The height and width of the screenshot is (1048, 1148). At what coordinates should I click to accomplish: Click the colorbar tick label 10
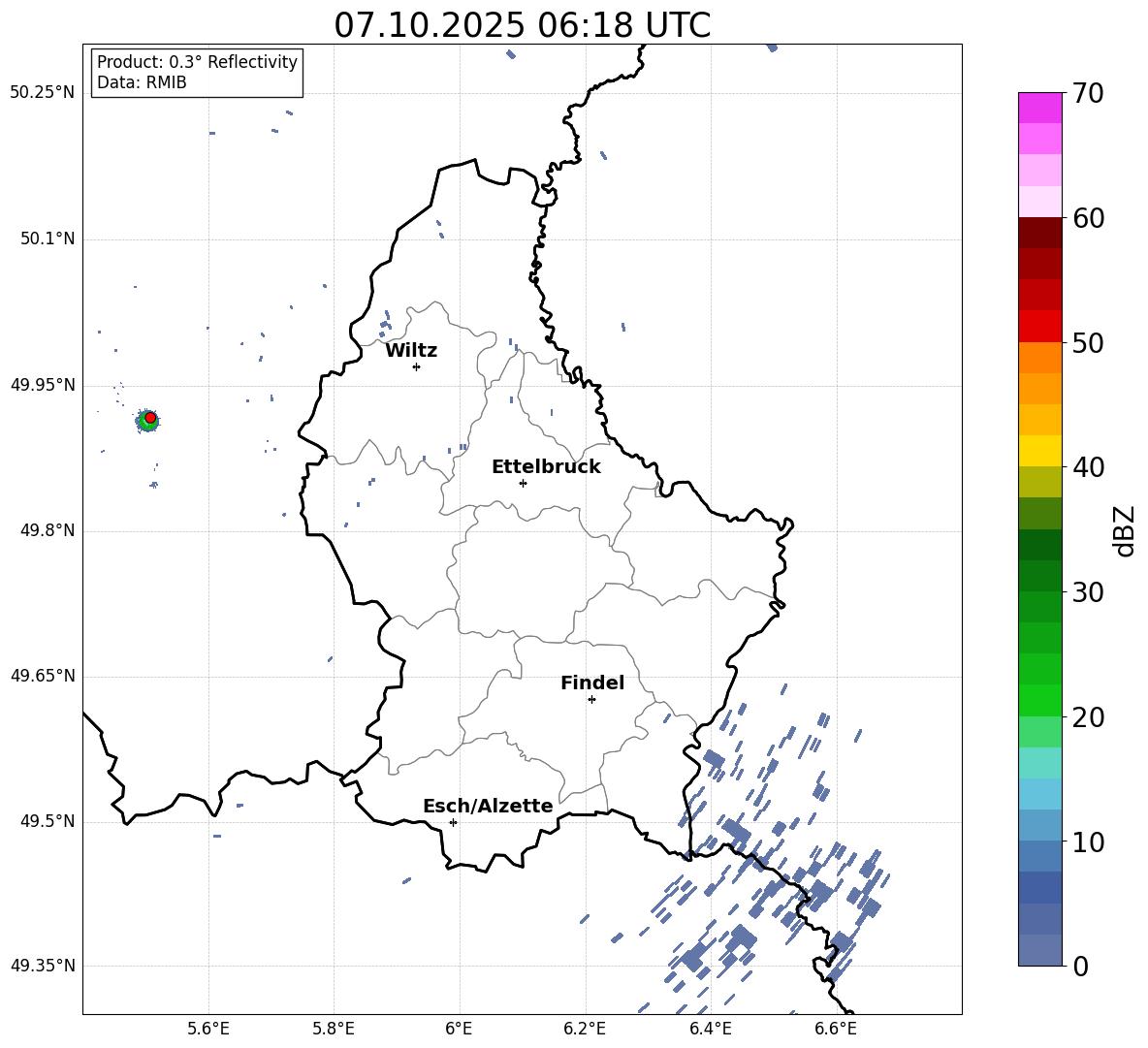click(1089, 842)
